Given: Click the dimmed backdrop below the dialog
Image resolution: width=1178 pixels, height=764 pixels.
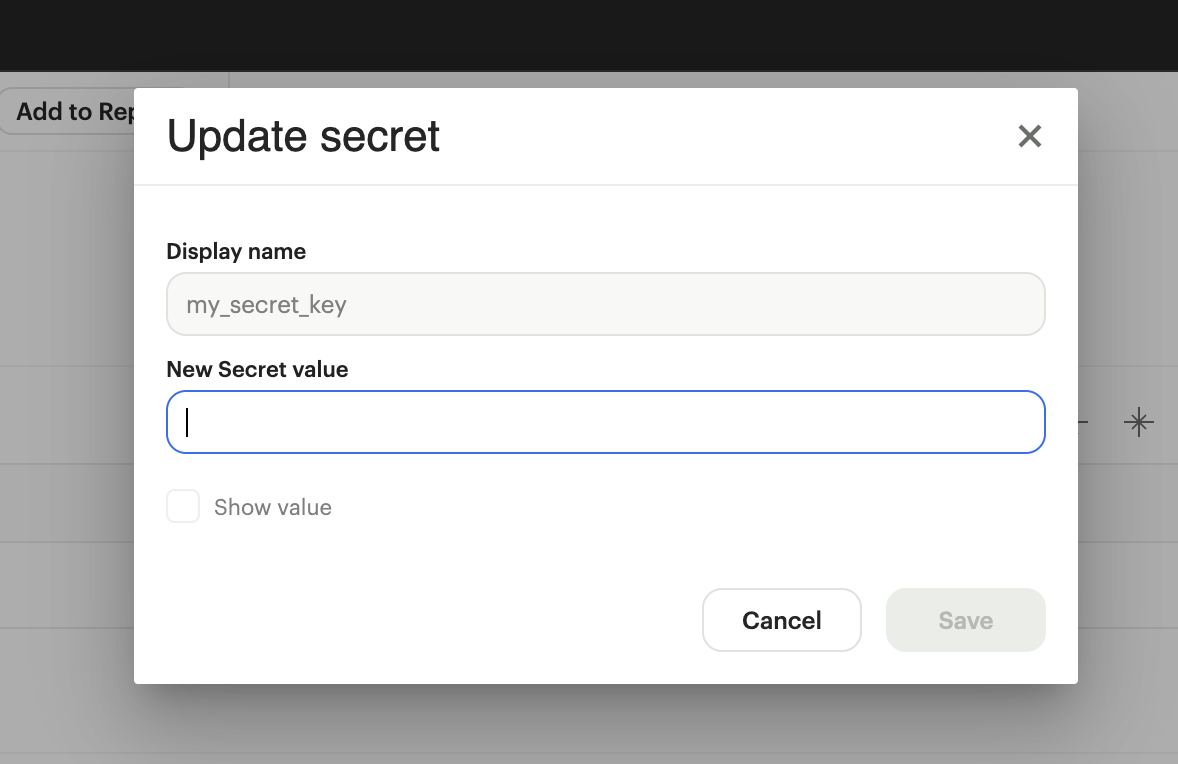Looking at the screenshot, I should pos(589,725).
